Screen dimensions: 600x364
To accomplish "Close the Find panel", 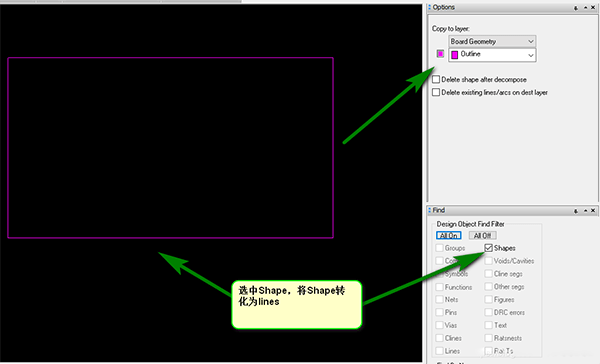I will [x=593, y=211].
